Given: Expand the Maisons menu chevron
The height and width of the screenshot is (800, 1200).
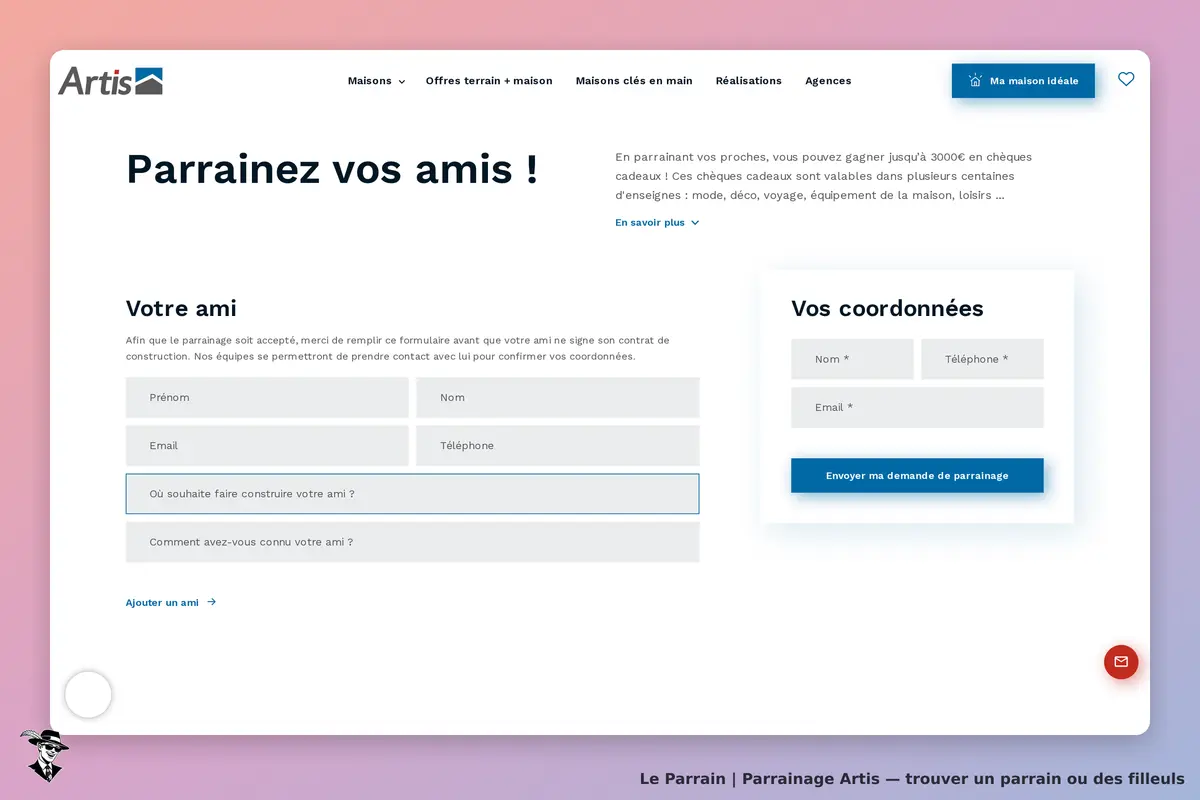Looking at the screenshot, I should click(402, 82).
